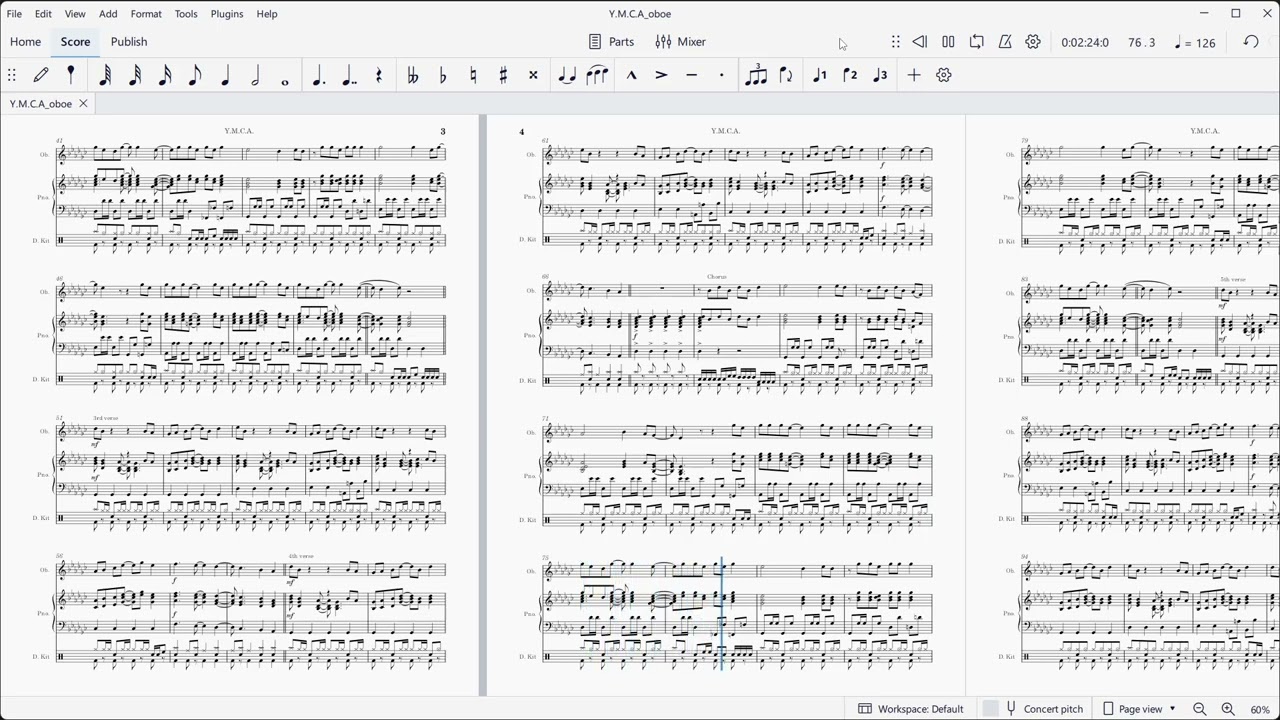Pause playback
The height and width of the screenshot is (720, 1280).
[948, 42]
